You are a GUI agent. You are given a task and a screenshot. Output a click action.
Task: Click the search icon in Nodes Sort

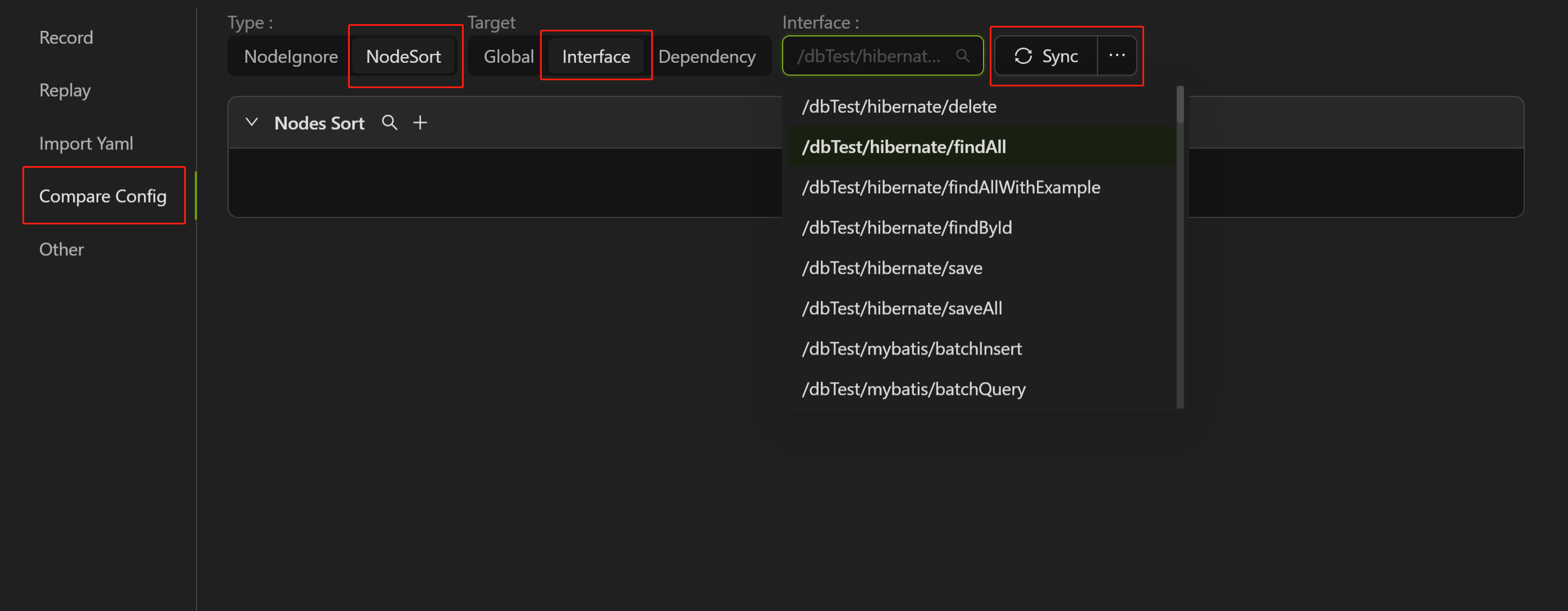click(390, 122)
